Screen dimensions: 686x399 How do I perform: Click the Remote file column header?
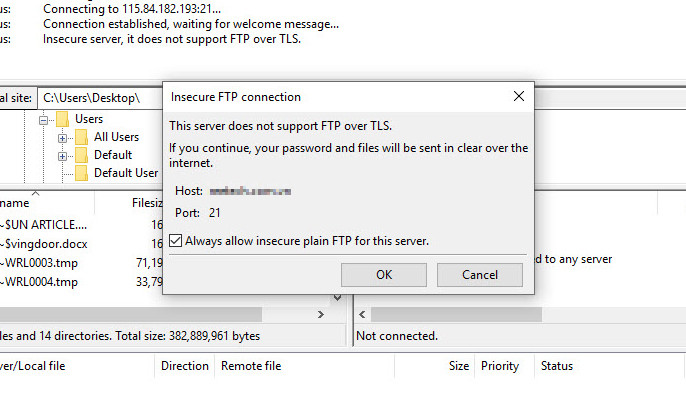(x=251, y=366)
